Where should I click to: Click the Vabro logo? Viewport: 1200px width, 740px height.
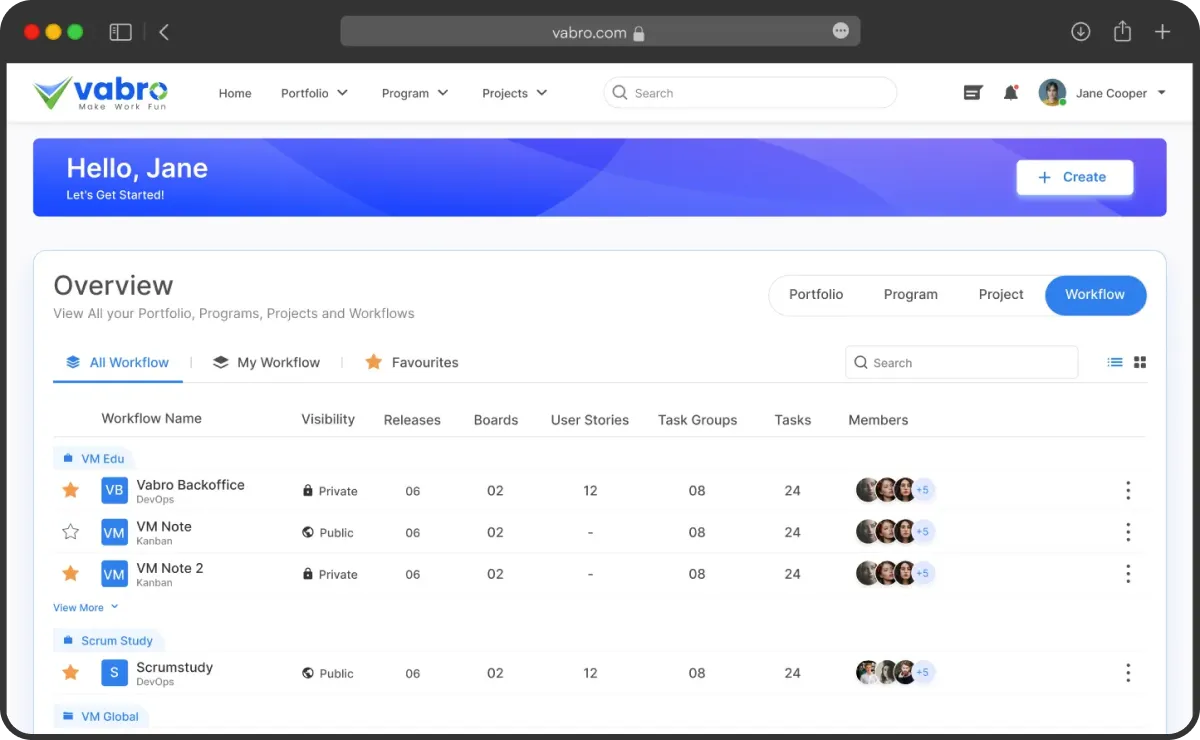coord(100,93)
